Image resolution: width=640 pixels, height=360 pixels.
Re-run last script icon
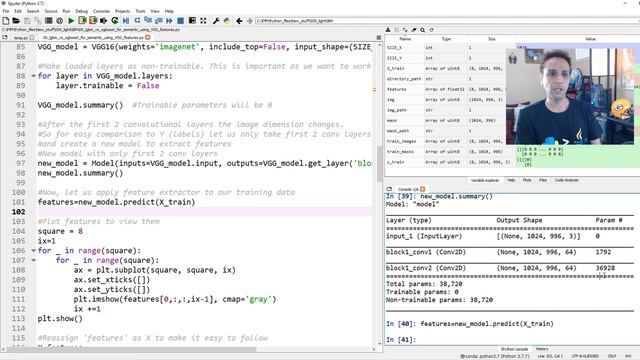(x=115, y=20)
